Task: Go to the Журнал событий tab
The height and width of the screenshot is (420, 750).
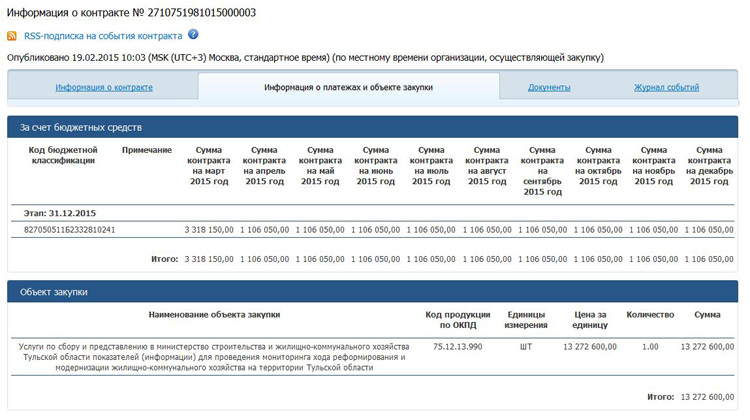Action: click(x=666, y=88)
